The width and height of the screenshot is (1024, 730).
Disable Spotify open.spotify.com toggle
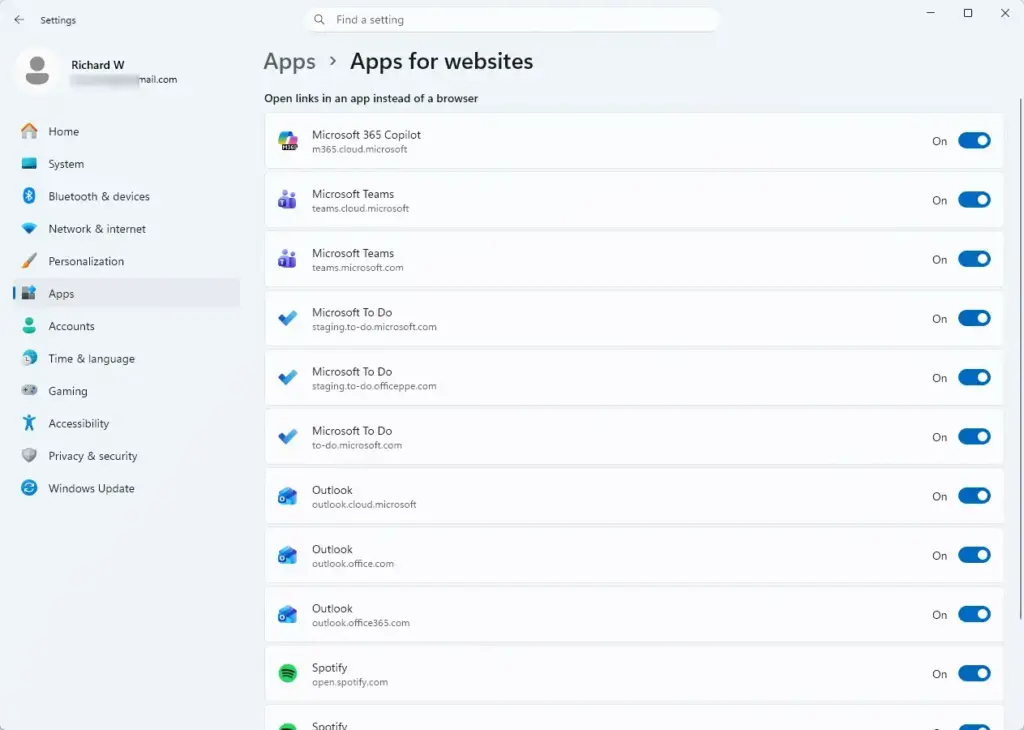[974, 674]
